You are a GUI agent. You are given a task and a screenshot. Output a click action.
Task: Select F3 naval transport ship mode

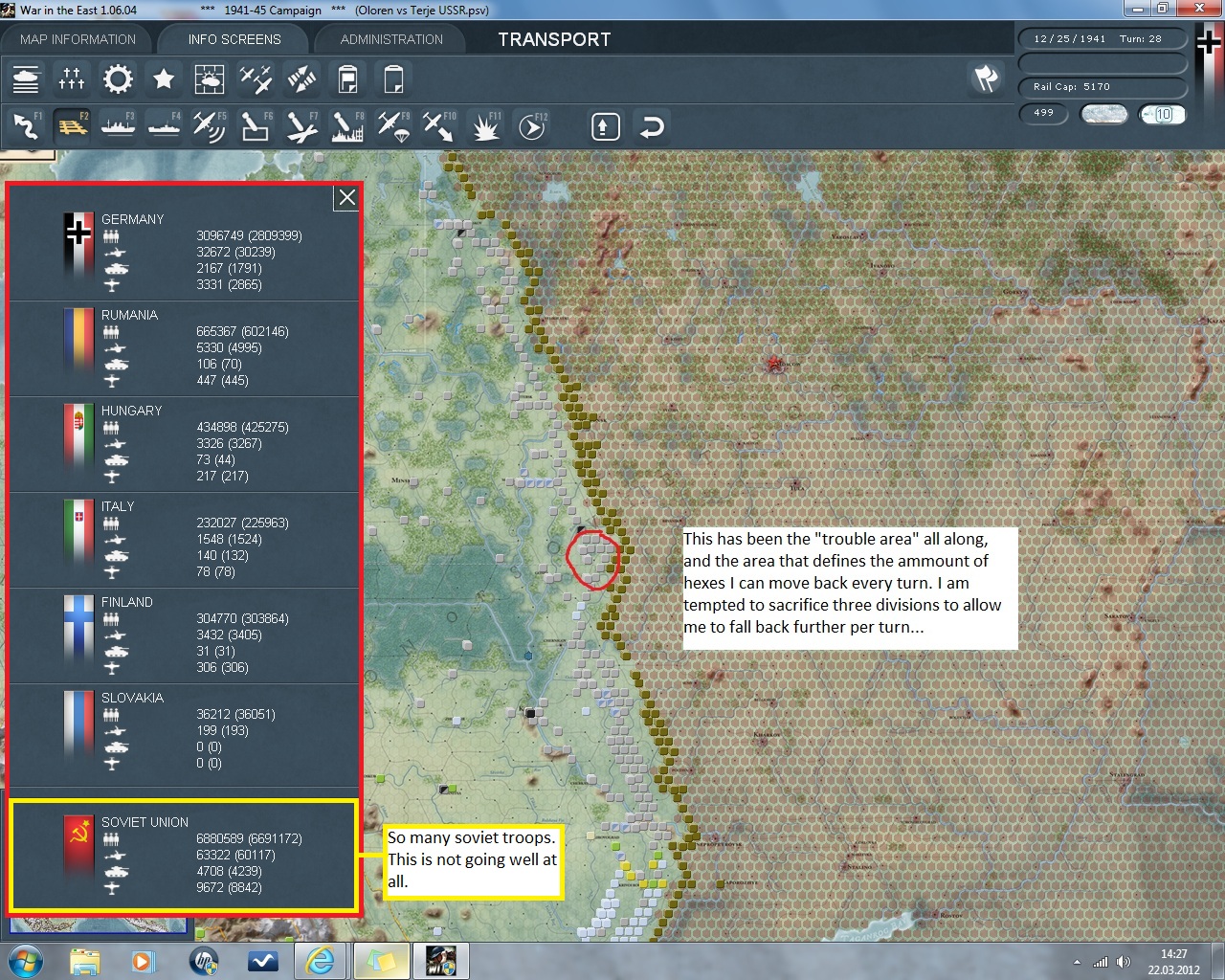118,126
